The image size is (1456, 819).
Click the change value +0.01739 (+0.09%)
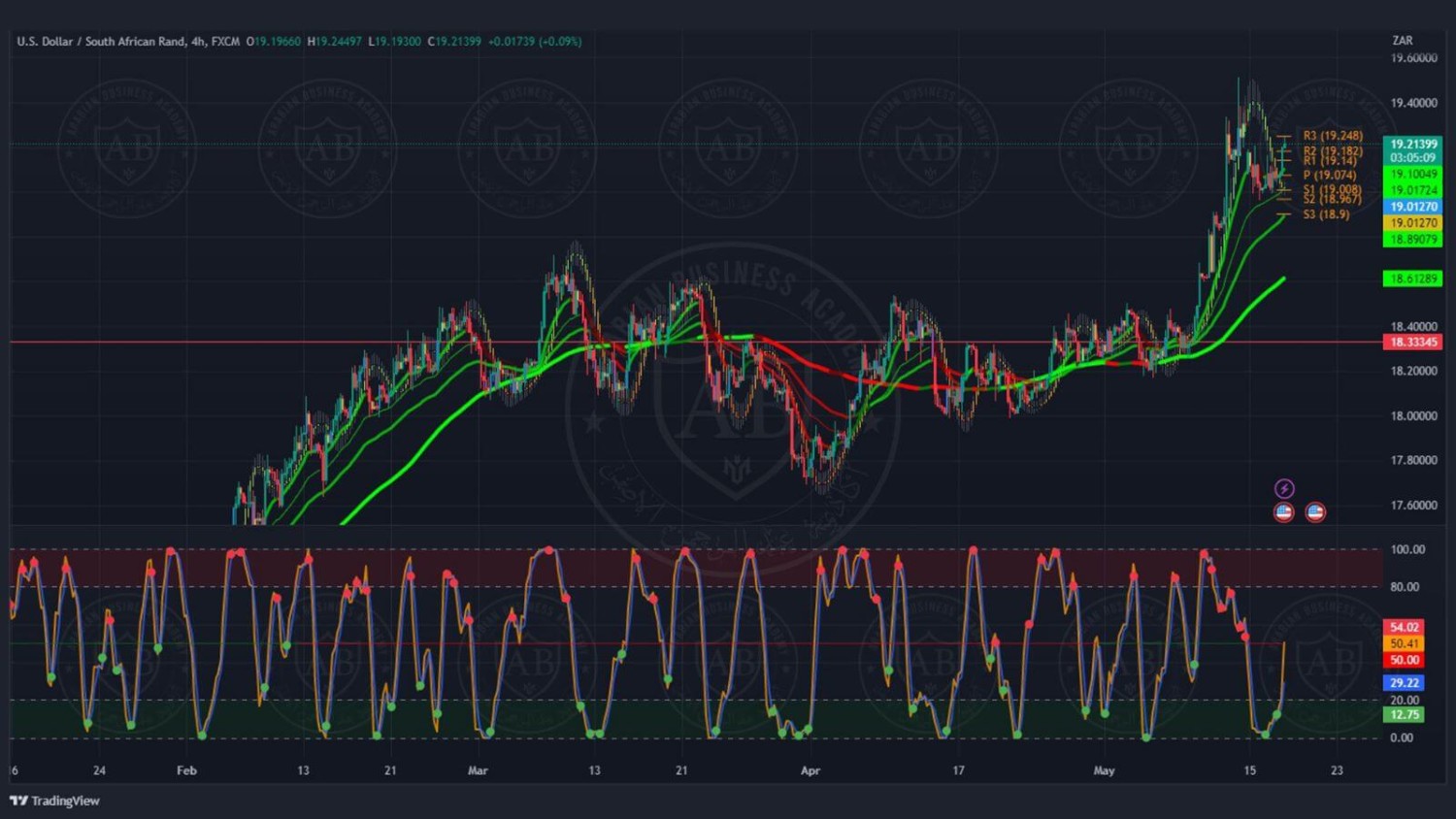pos(535,42)
